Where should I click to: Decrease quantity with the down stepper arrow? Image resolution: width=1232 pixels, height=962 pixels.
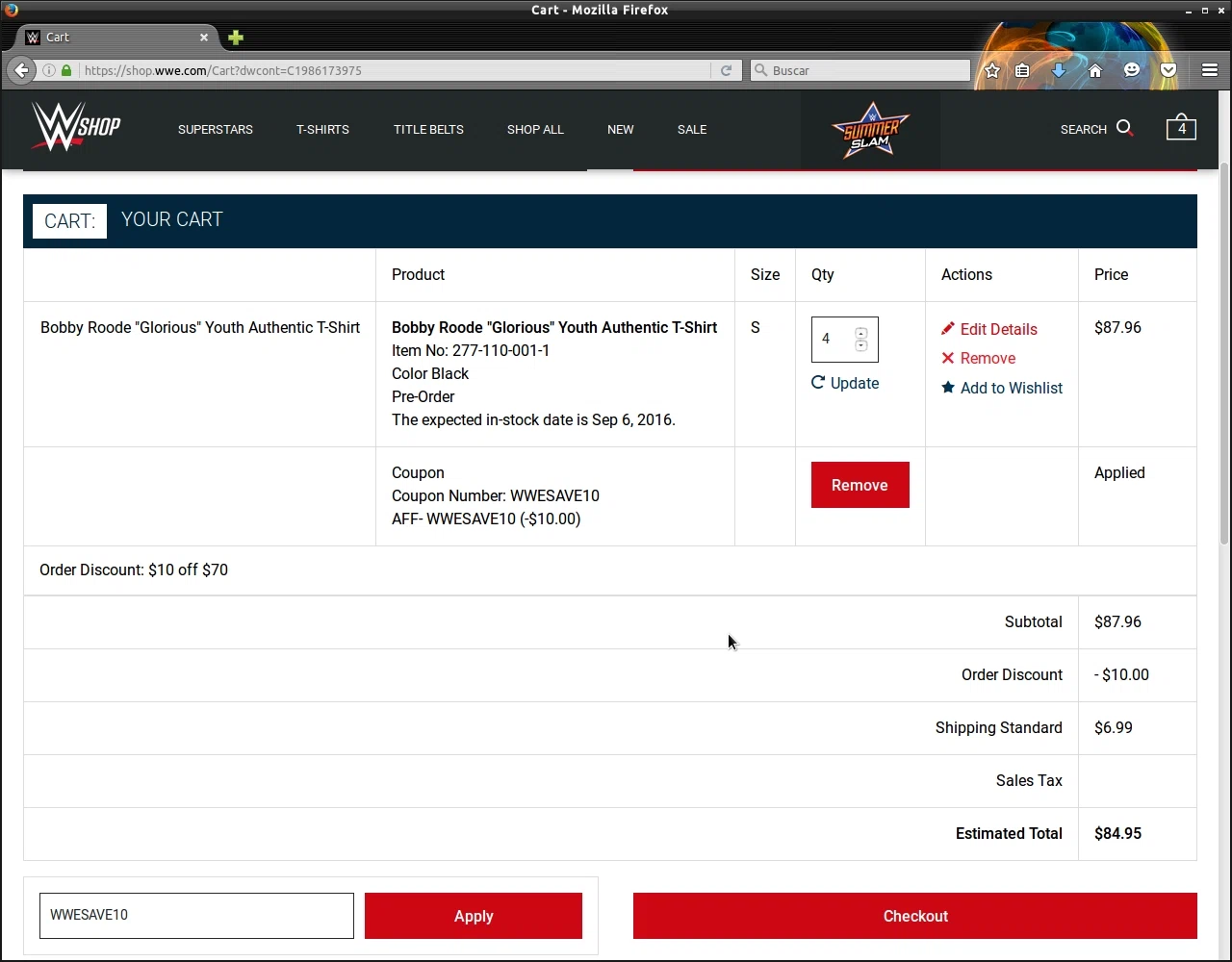pyautogui.click(x=860, y=345)
